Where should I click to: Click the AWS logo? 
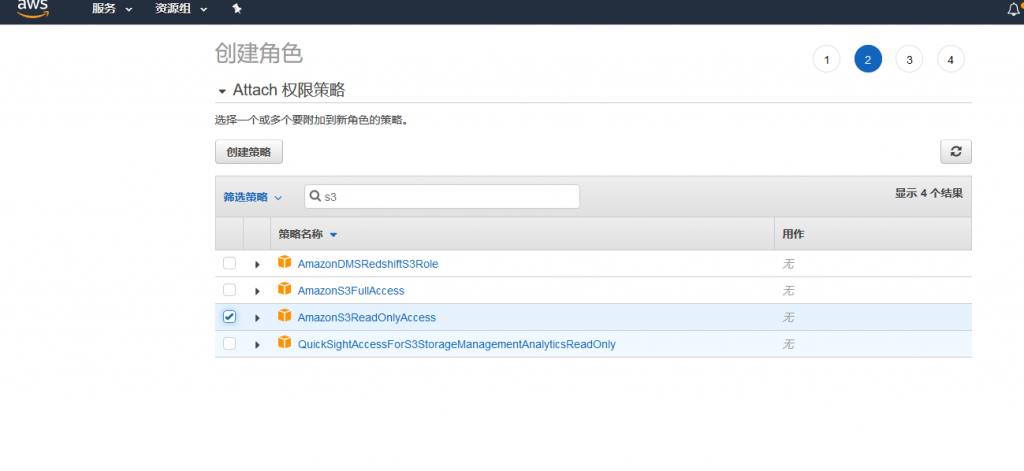(x=33, y=8)
